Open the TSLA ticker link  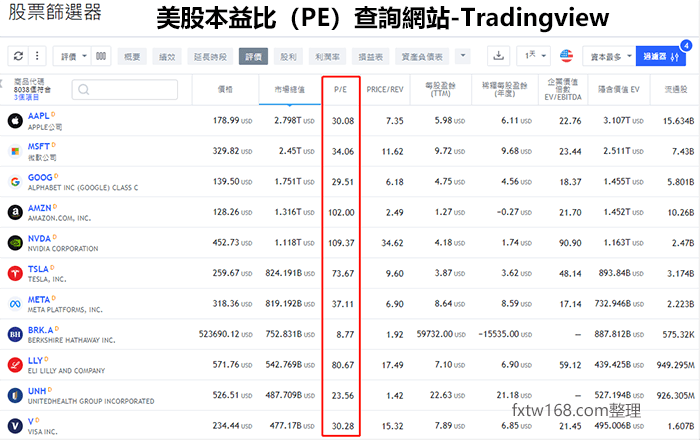(x=38, y=269)
